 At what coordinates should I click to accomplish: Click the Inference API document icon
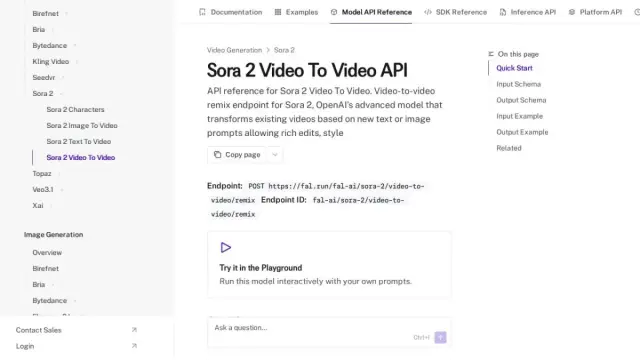coord(503,12)
